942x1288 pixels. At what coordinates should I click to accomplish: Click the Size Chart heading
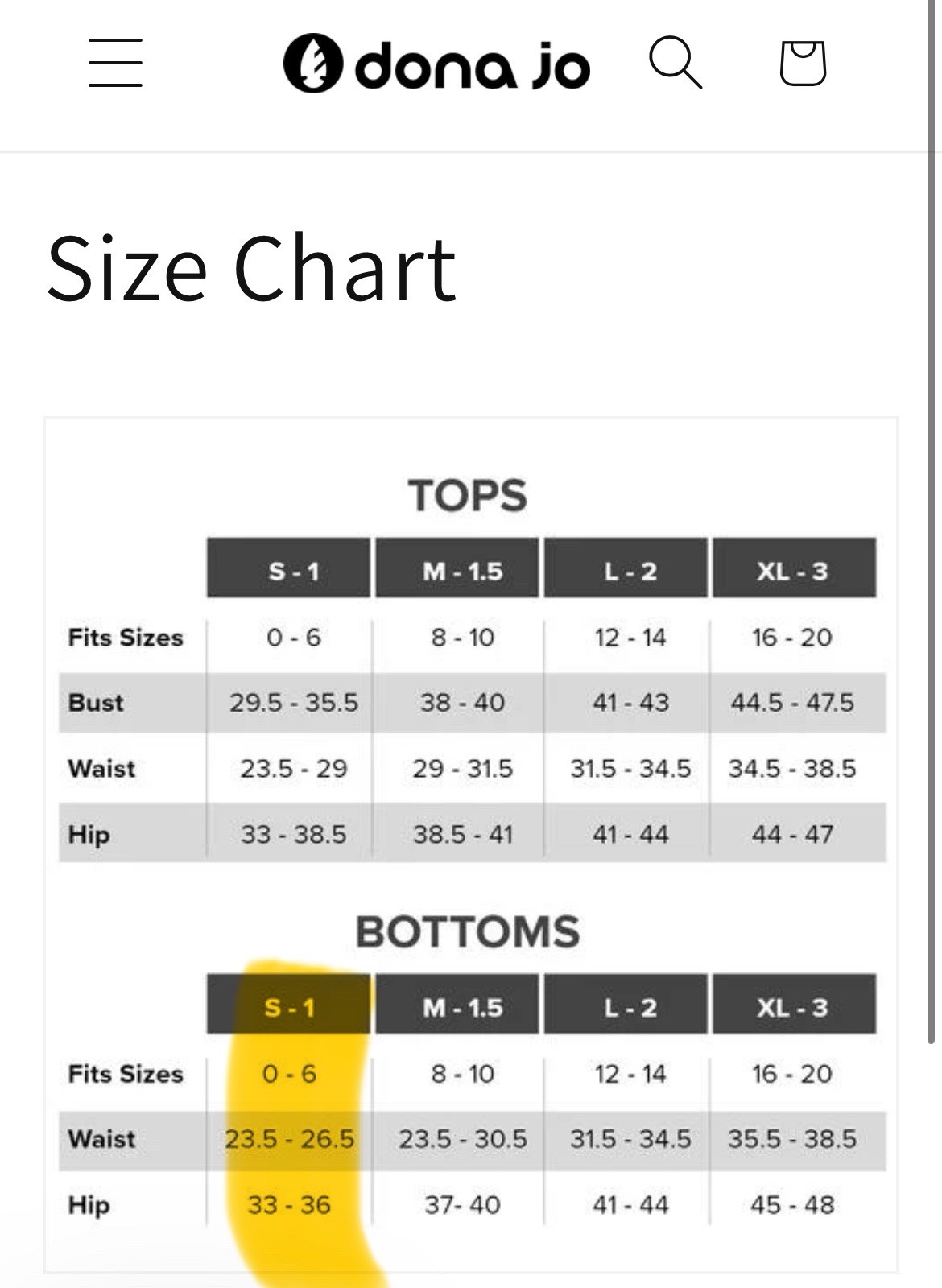click(x=252, y=268)
